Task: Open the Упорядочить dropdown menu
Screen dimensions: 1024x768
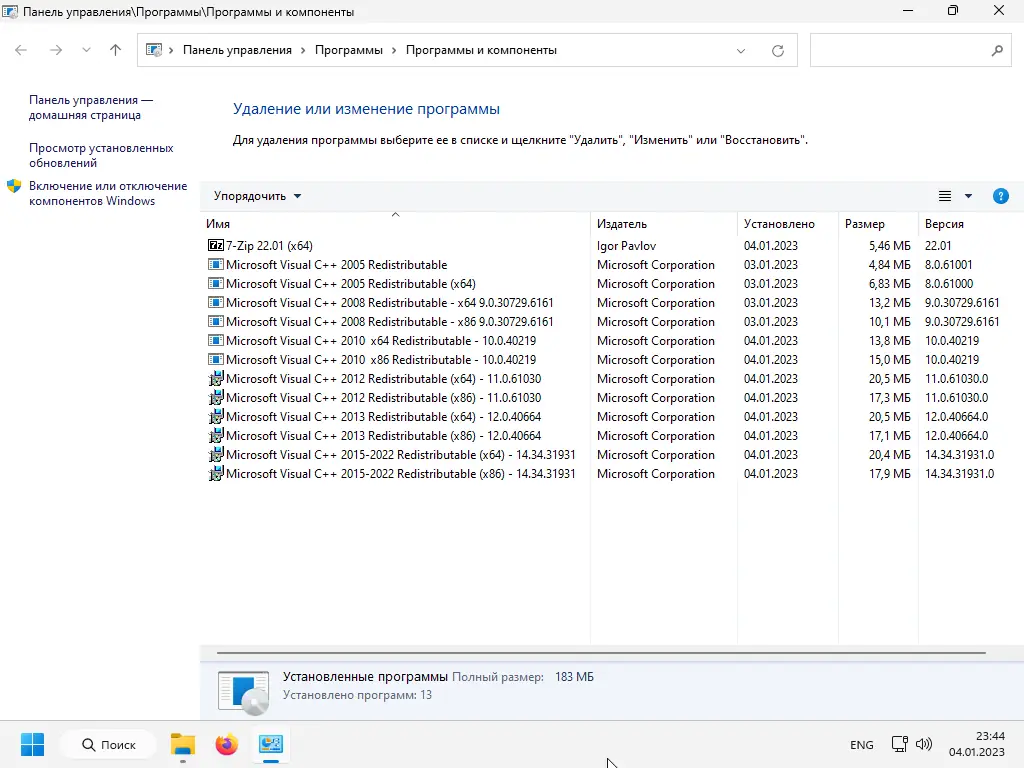Action: [x=257, y=196]
